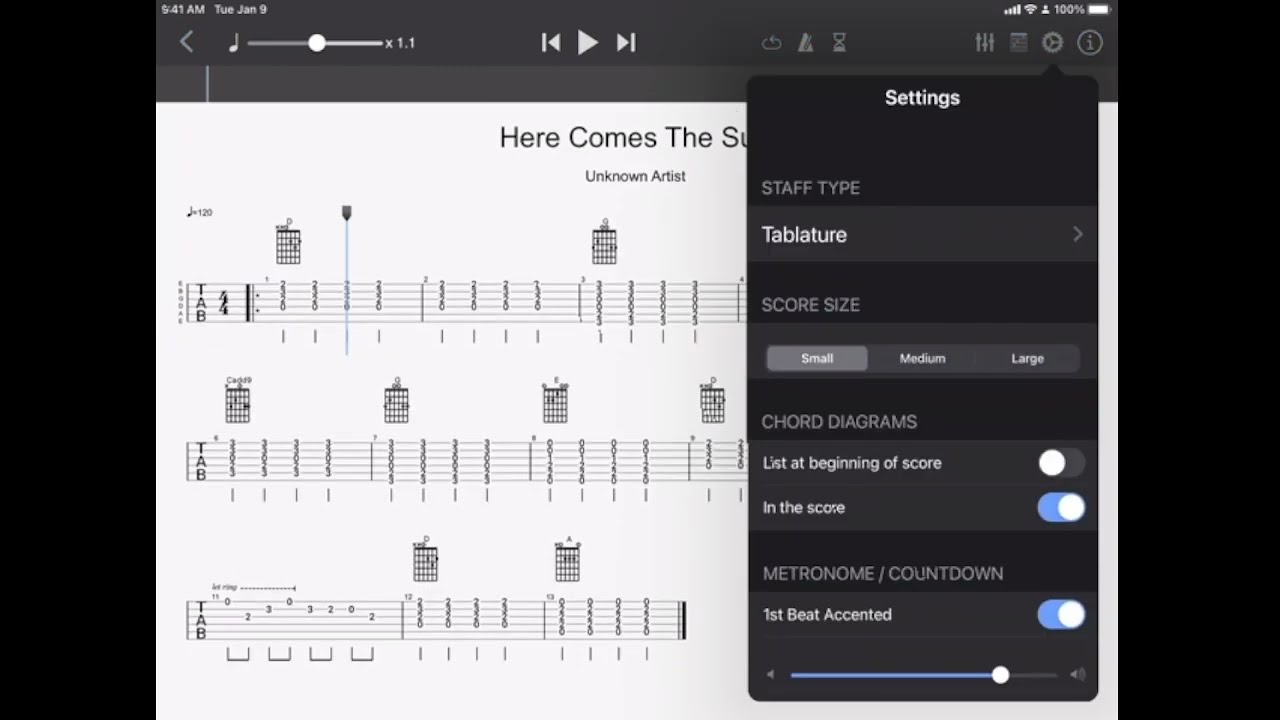Close settings via the gear icon
Image resolution: width=1280 pixels, height=720 pixels.
(x=1052, y=43)
